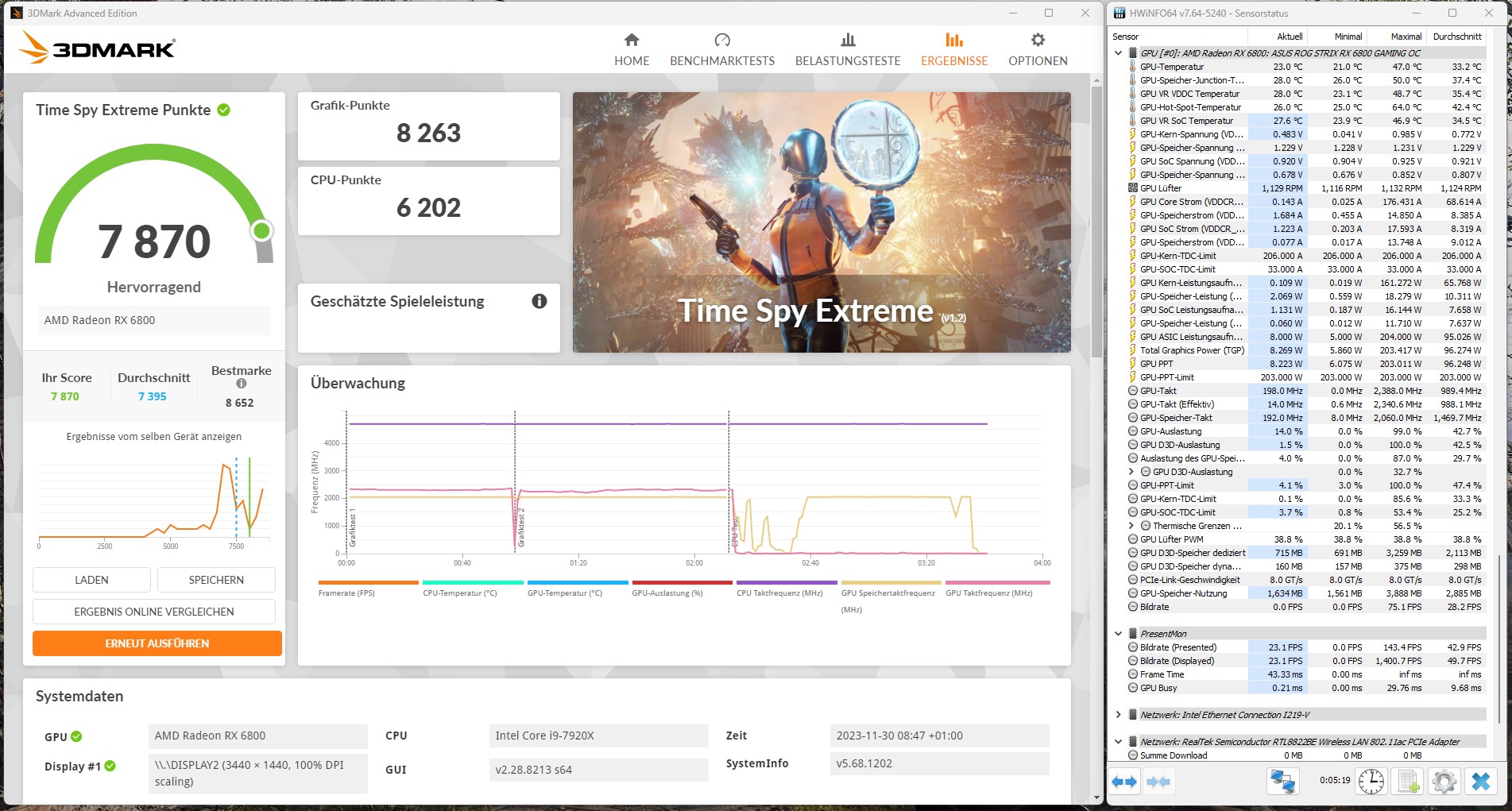The image size is (1512, 811).
Task: Collapse the PresentMon sensor group
Action: click(x=1119, y=634)
